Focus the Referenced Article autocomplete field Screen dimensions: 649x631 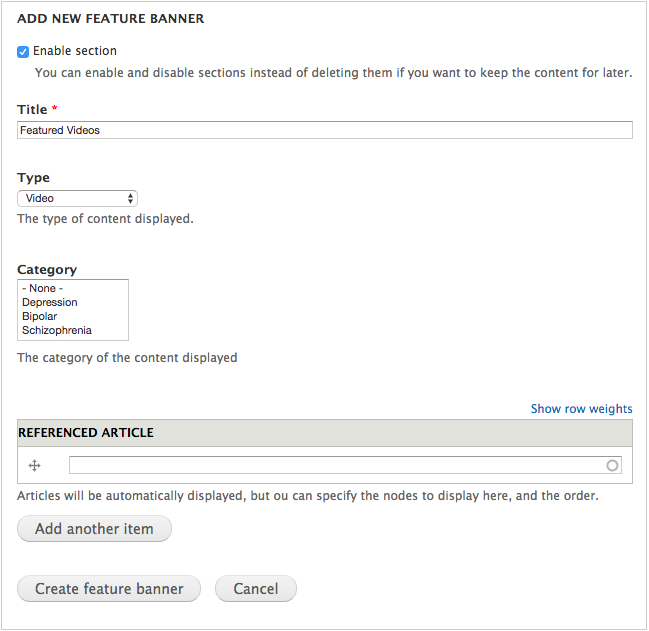pos(335,465)
